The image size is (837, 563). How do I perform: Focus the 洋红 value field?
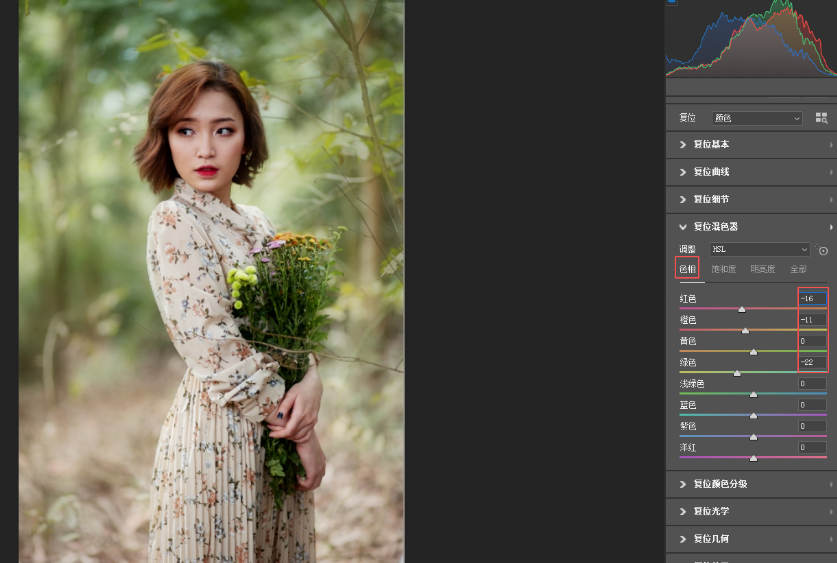click(x=812, y=447)
